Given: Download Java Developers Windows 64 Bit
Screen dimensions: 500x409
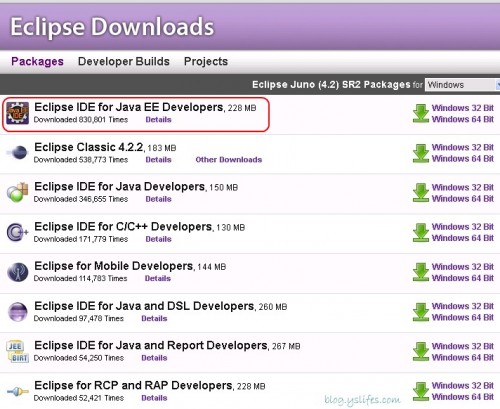Looking at the screenshot, I should pos(463,198).
